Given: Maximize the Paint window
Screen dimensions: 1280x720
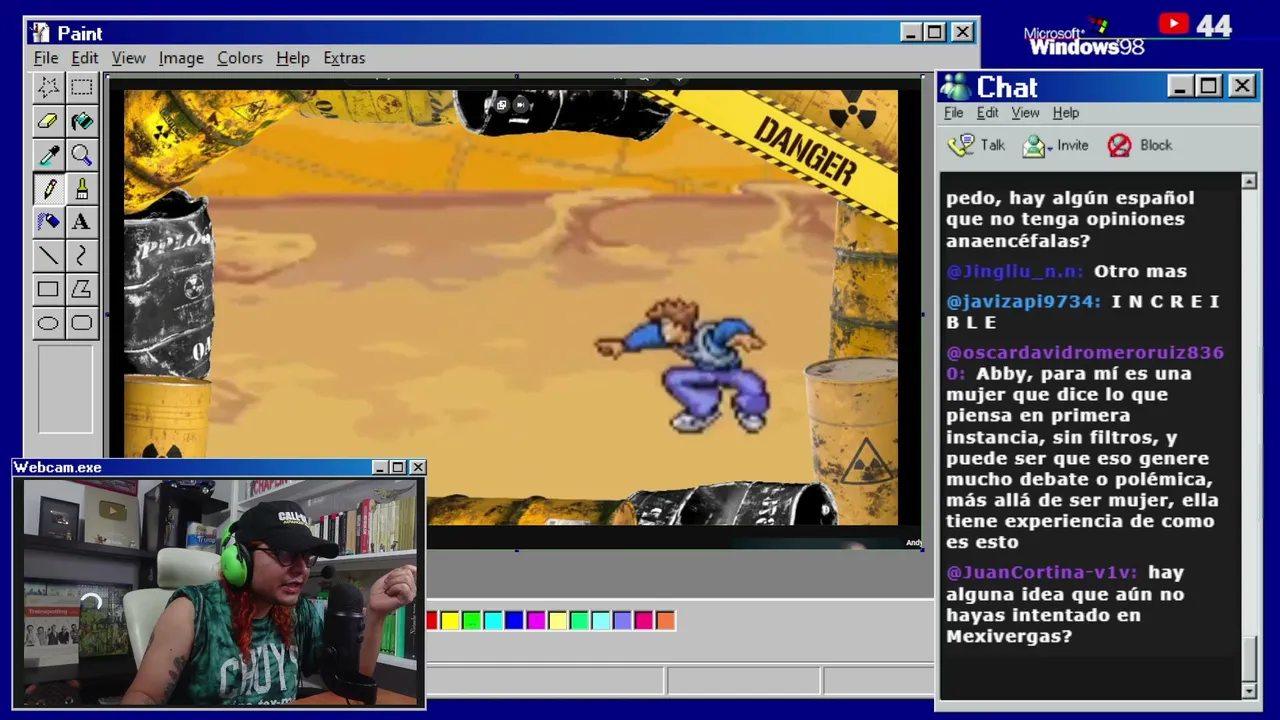Looking at the screenshot, I should pyautogui.click(x=935, y=32).
